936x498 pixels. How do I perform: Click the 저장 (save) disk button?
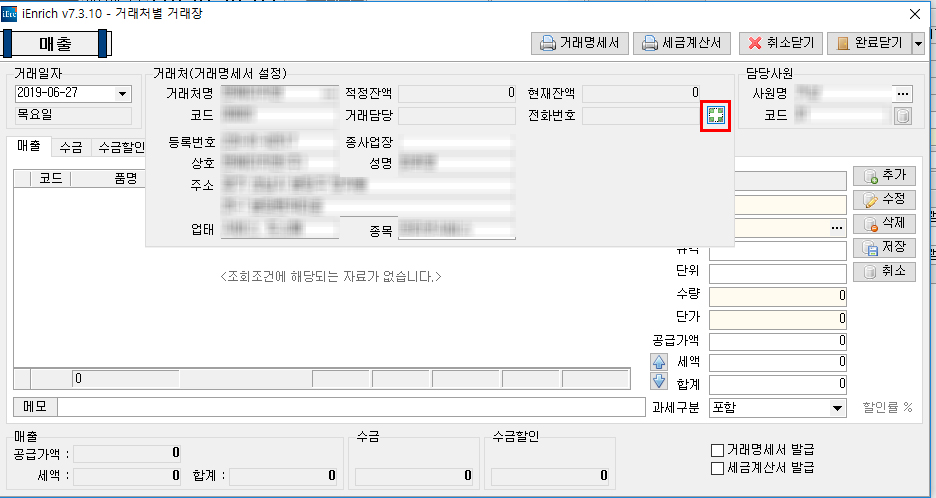click(884, 247)
